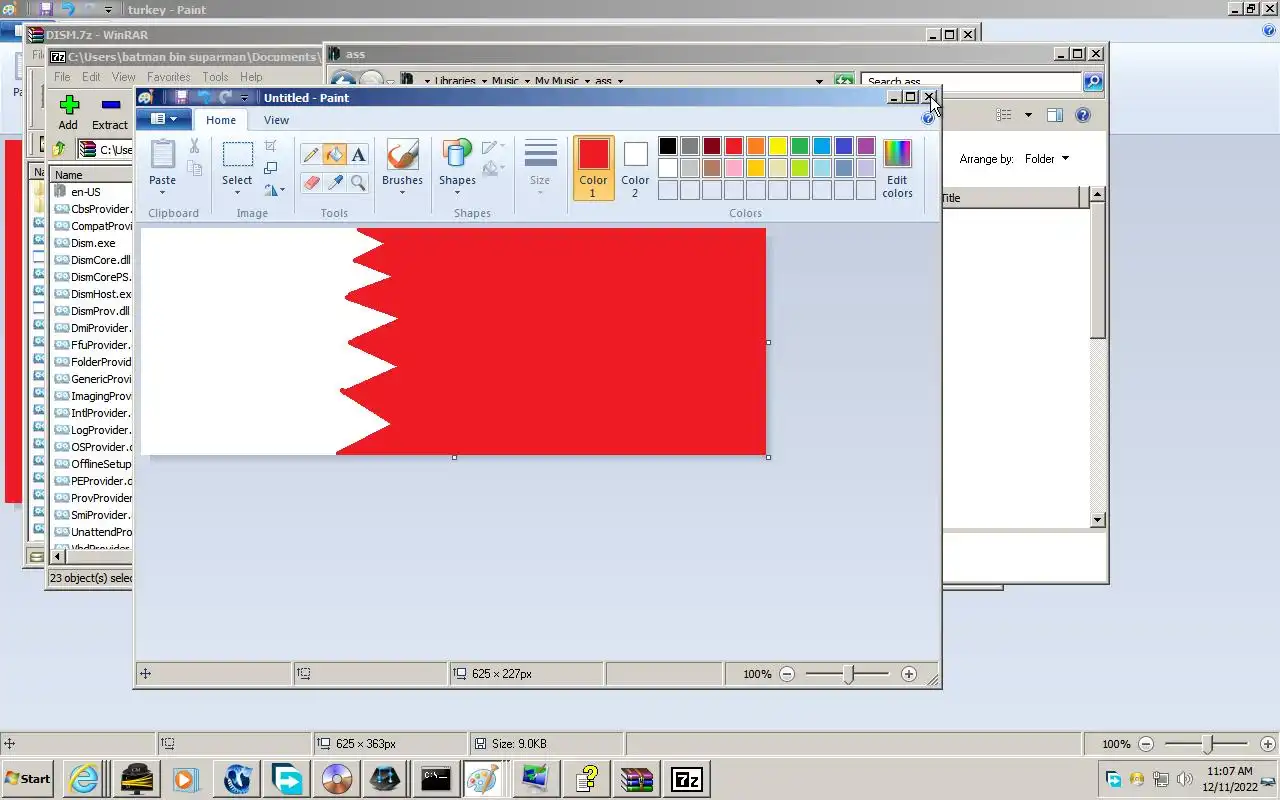Click the Resize icon in Image group
The width and height of the screenshot is (1280, 800).
coord(271,167)
